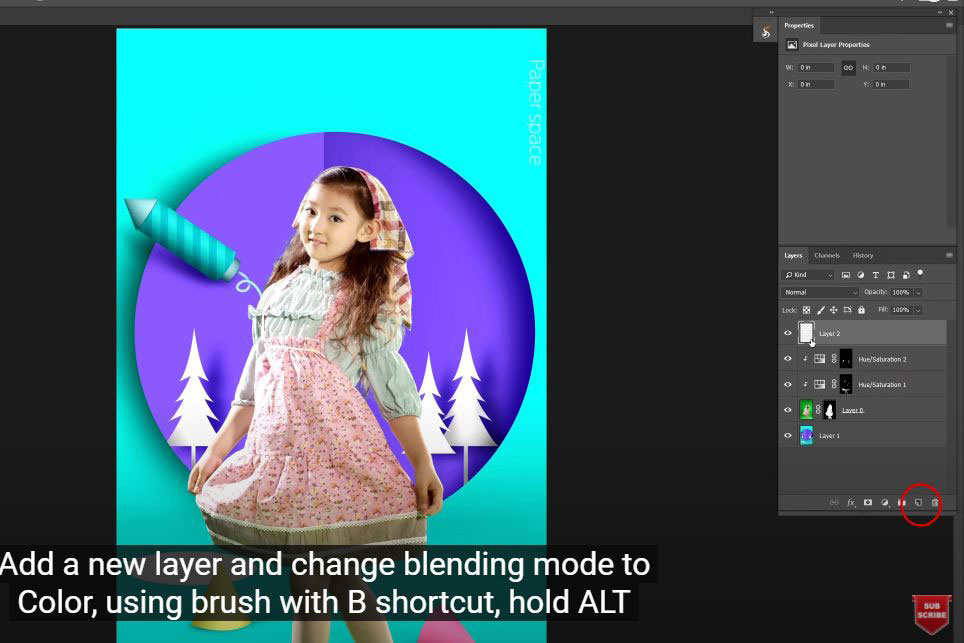Image resolution: width=964 pixels, height=643 pixels.
Task: Lock layer position with move icon
Action: tap(834, 310)
